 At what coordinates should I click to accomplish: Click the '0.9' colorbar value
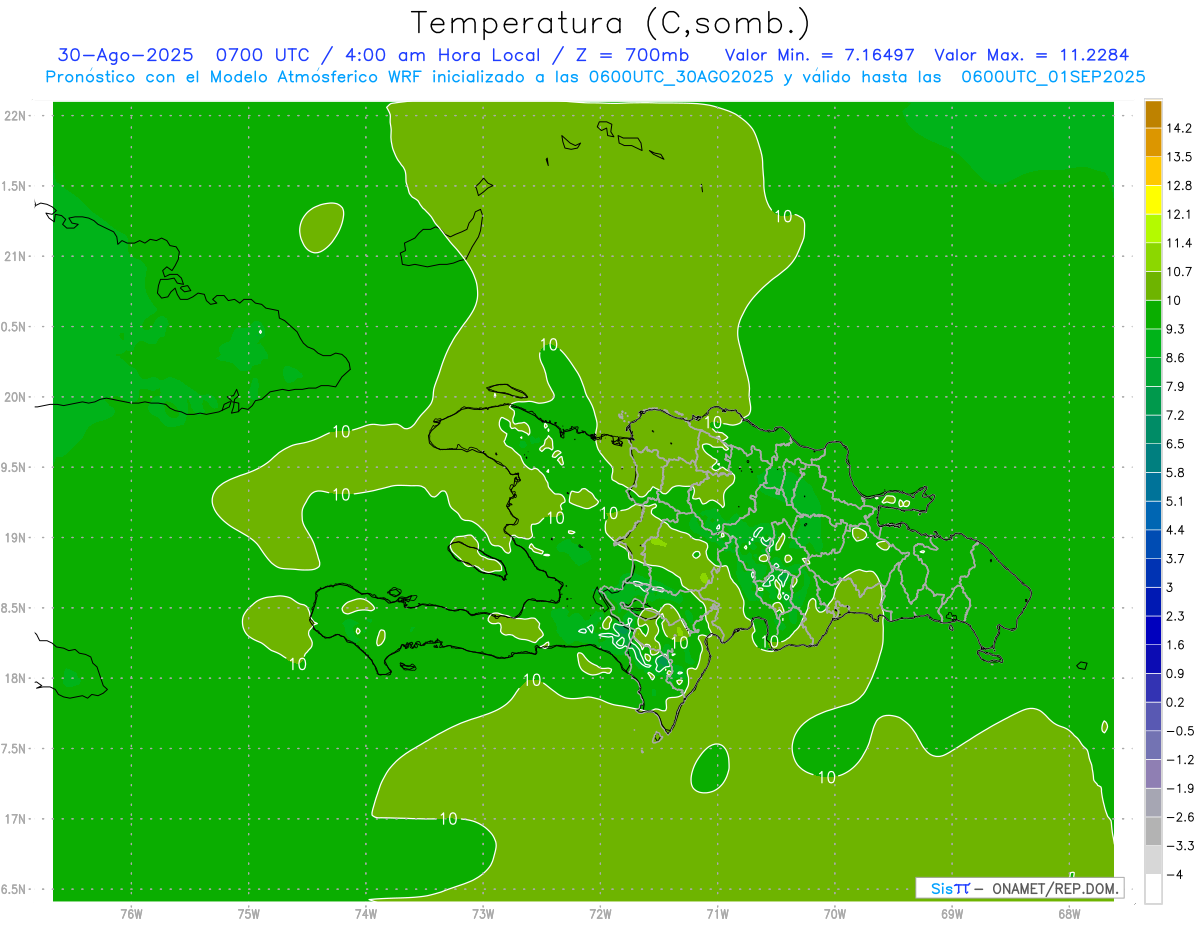click(1177, 673)
